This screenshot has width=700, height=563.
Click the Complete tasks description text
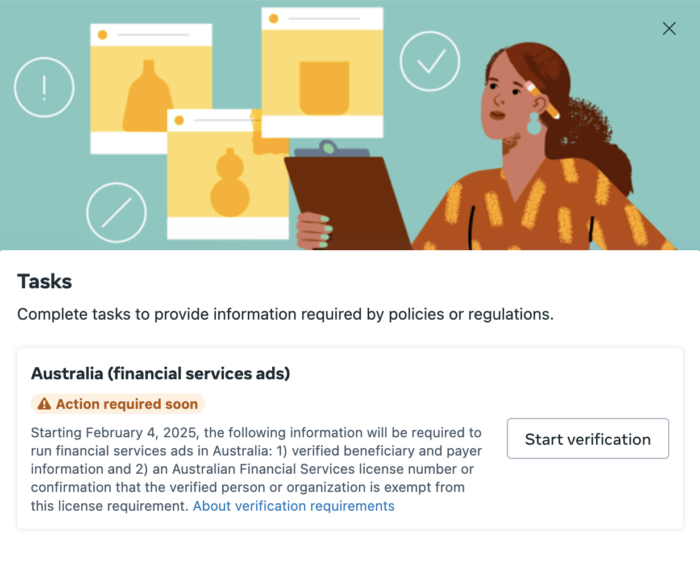pyautogui.click(x=285, y=314)
